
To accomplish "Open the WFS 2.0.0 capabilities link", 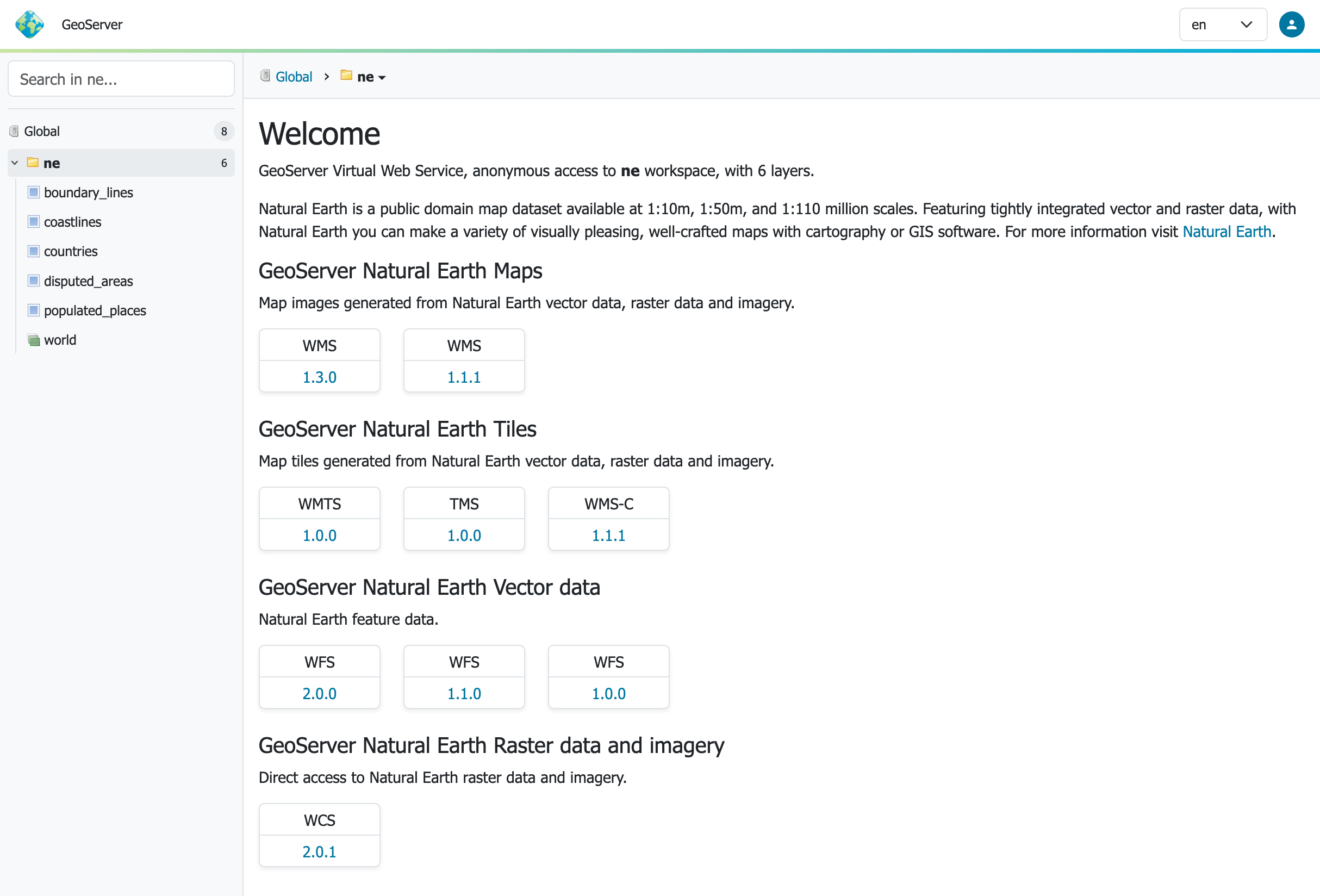I will tap(319, 694).
